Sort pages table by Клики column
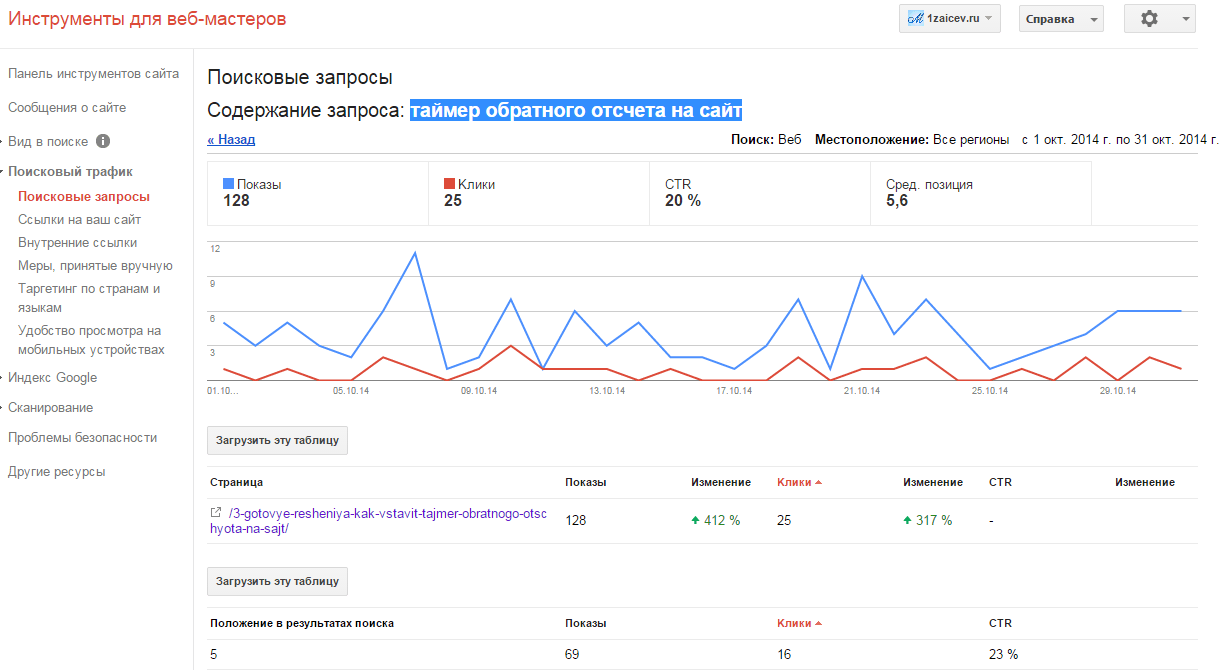 click(x=798, y=482)
